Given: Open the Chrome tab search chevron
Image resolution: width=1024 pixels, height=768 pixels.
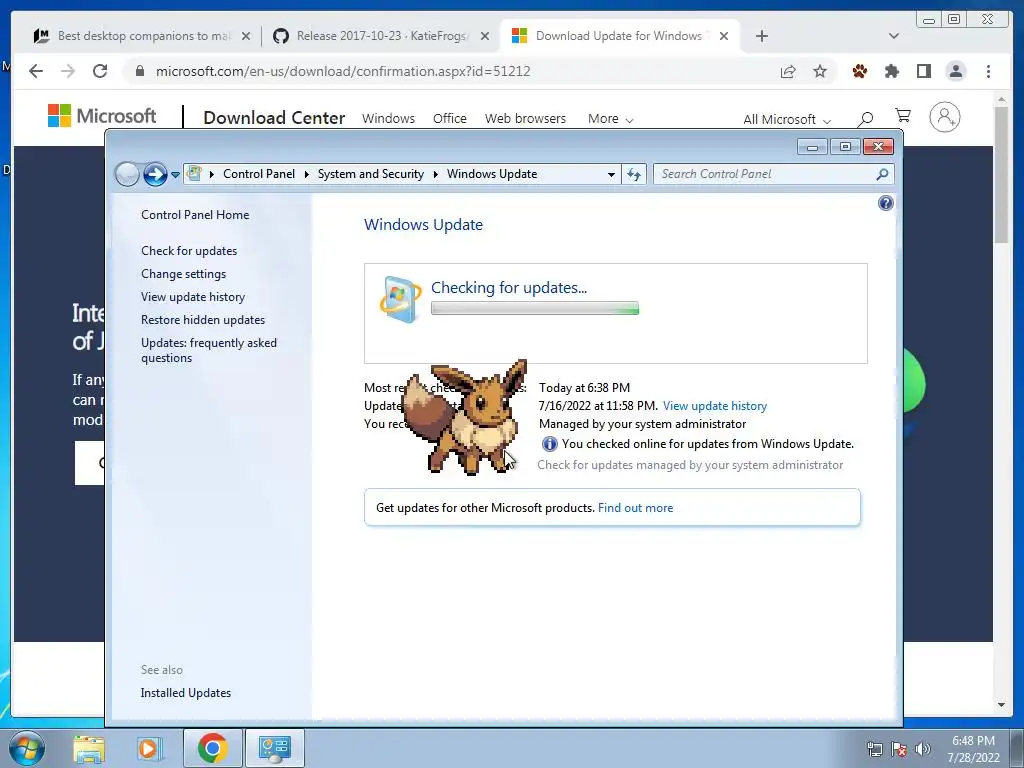Looking at the screenshot, I should 894,36.
